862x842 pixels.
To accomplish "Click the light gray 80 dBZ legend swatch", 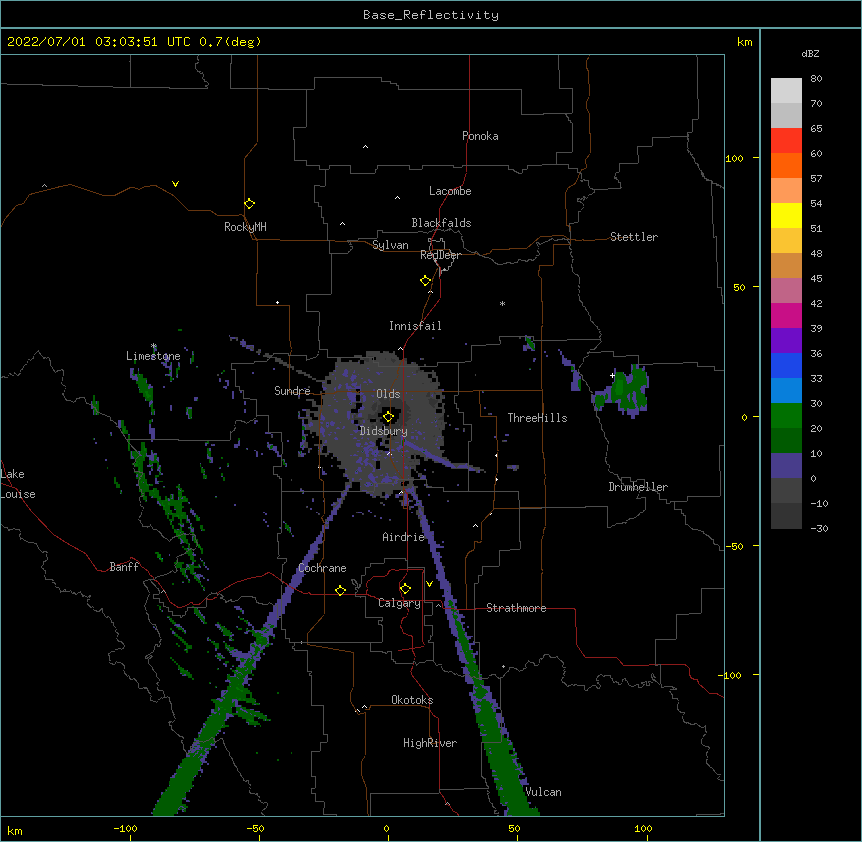I will click(786, 91).
